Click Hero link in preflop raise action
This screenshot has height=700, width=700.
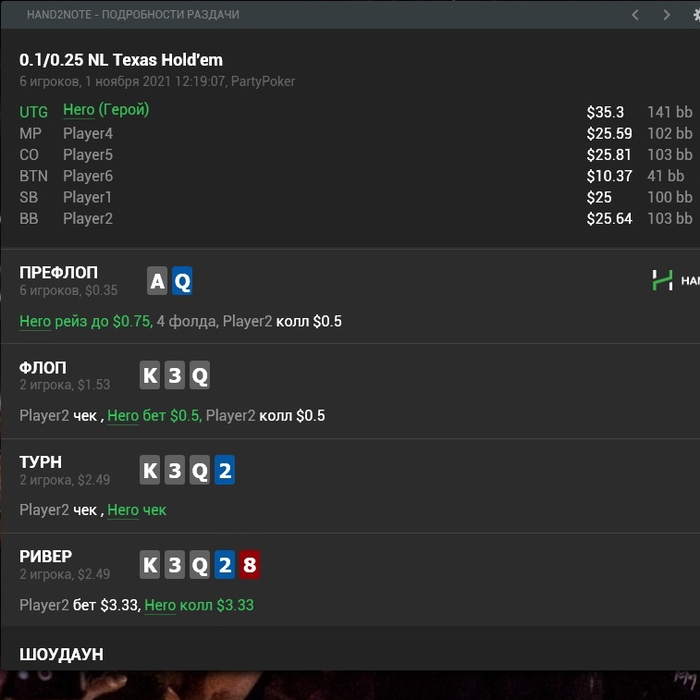36,322
